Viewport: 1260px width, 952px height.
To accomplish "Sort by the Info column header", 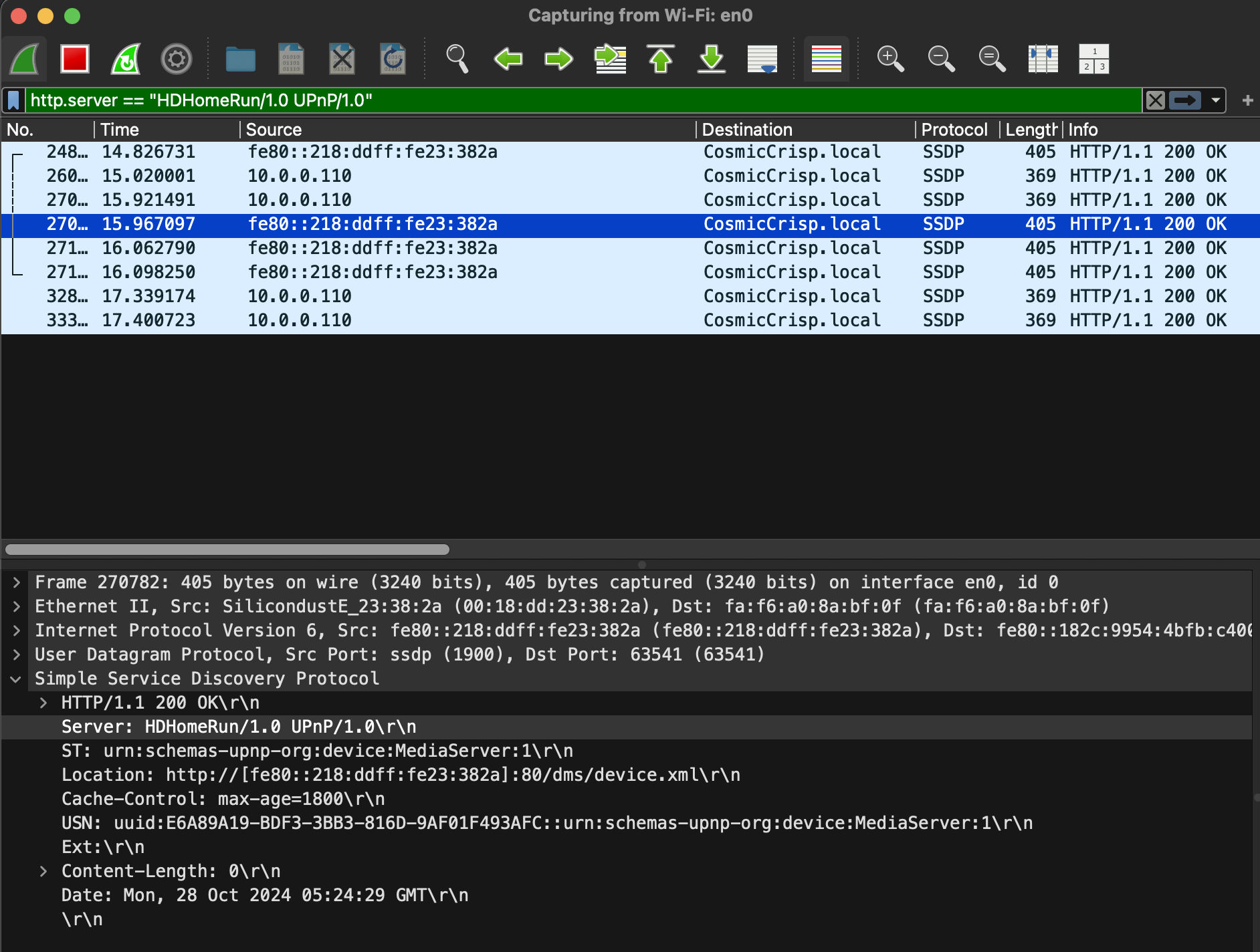I will pos(1161,130).
